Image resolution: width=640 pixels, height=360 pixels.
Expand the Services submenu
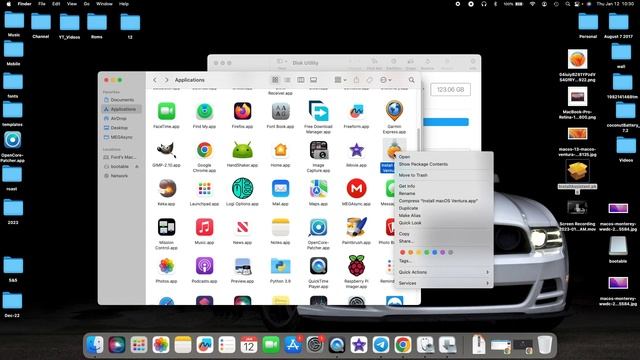[x=444, y=283]
